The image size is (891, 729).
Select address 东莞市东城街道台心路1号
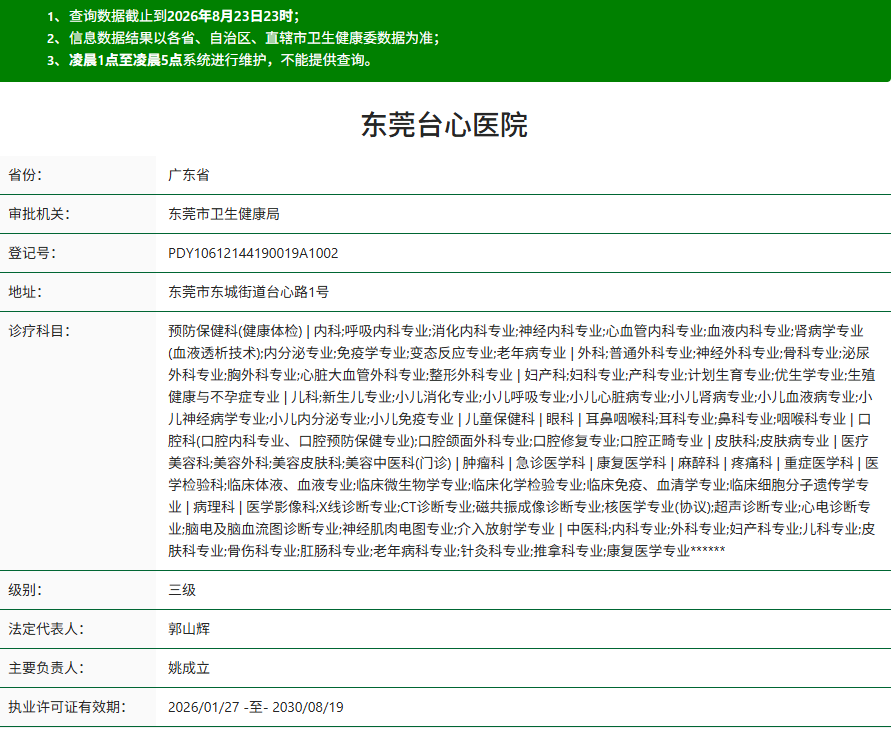click(248, 292)
